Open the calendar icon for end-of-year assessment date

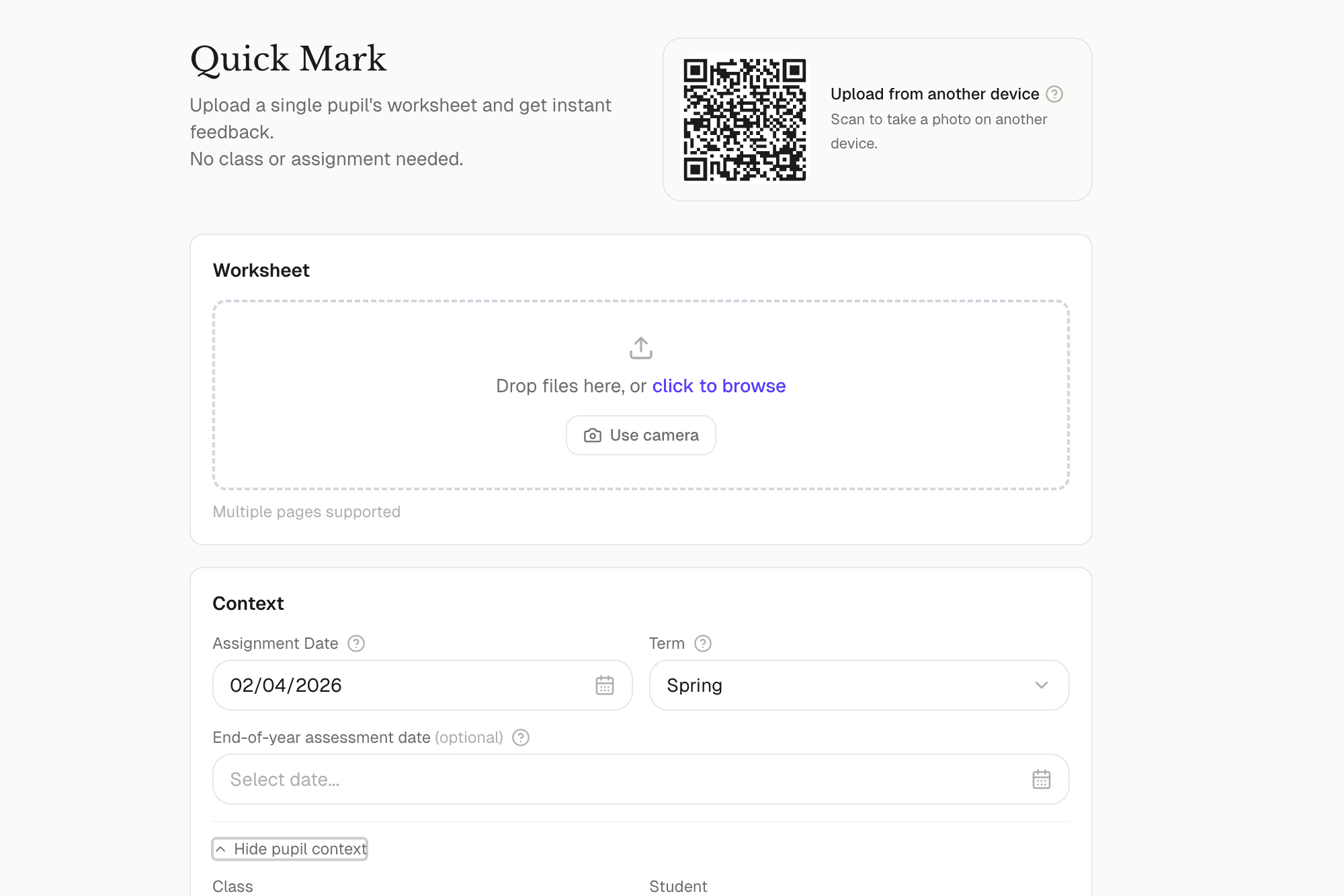point(1040,779)
